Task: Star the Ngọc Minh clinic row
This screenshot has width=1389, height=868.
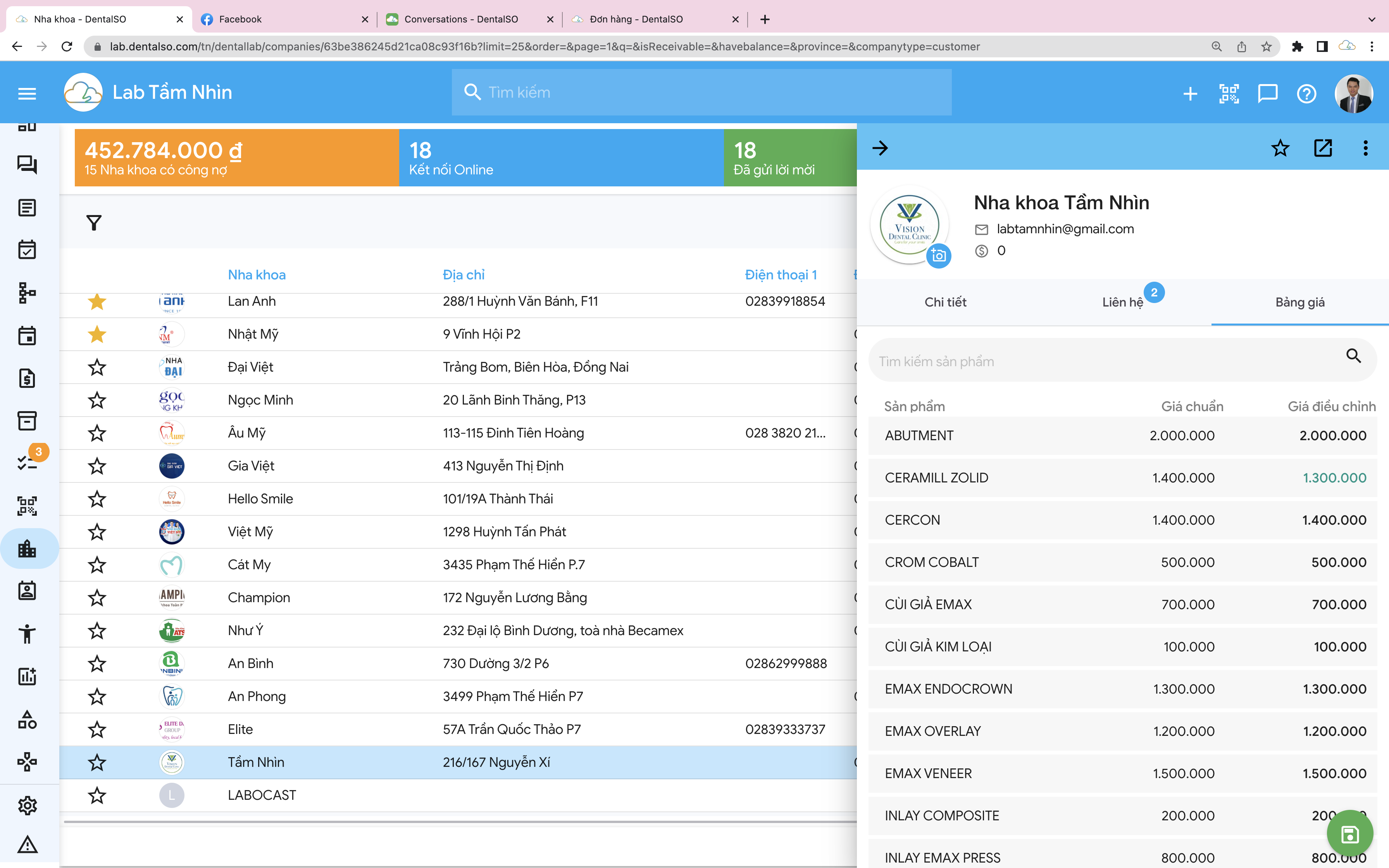Action: click(x=97, y=400)
